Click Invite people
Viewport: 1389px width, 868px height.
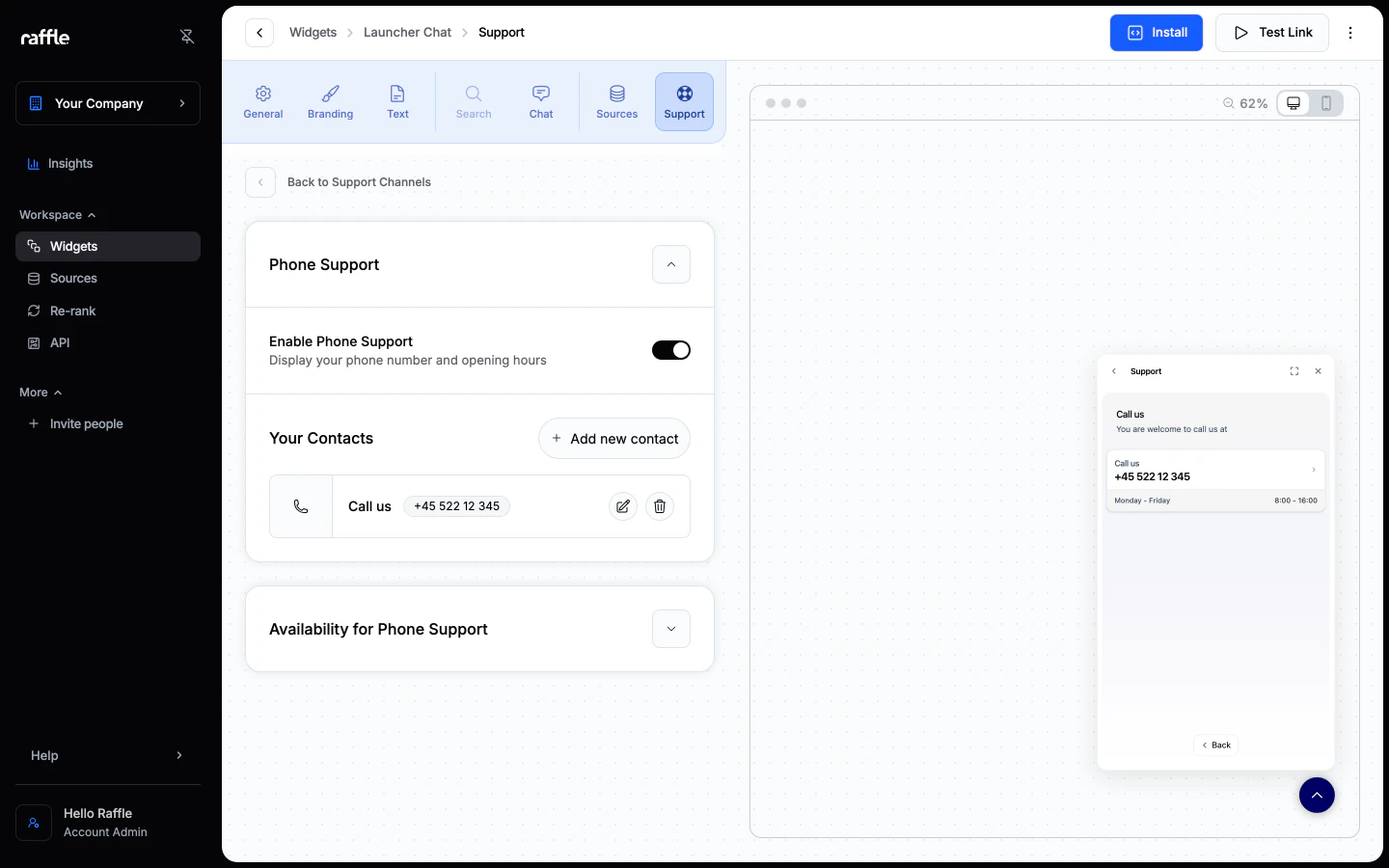tap(108, 423)
